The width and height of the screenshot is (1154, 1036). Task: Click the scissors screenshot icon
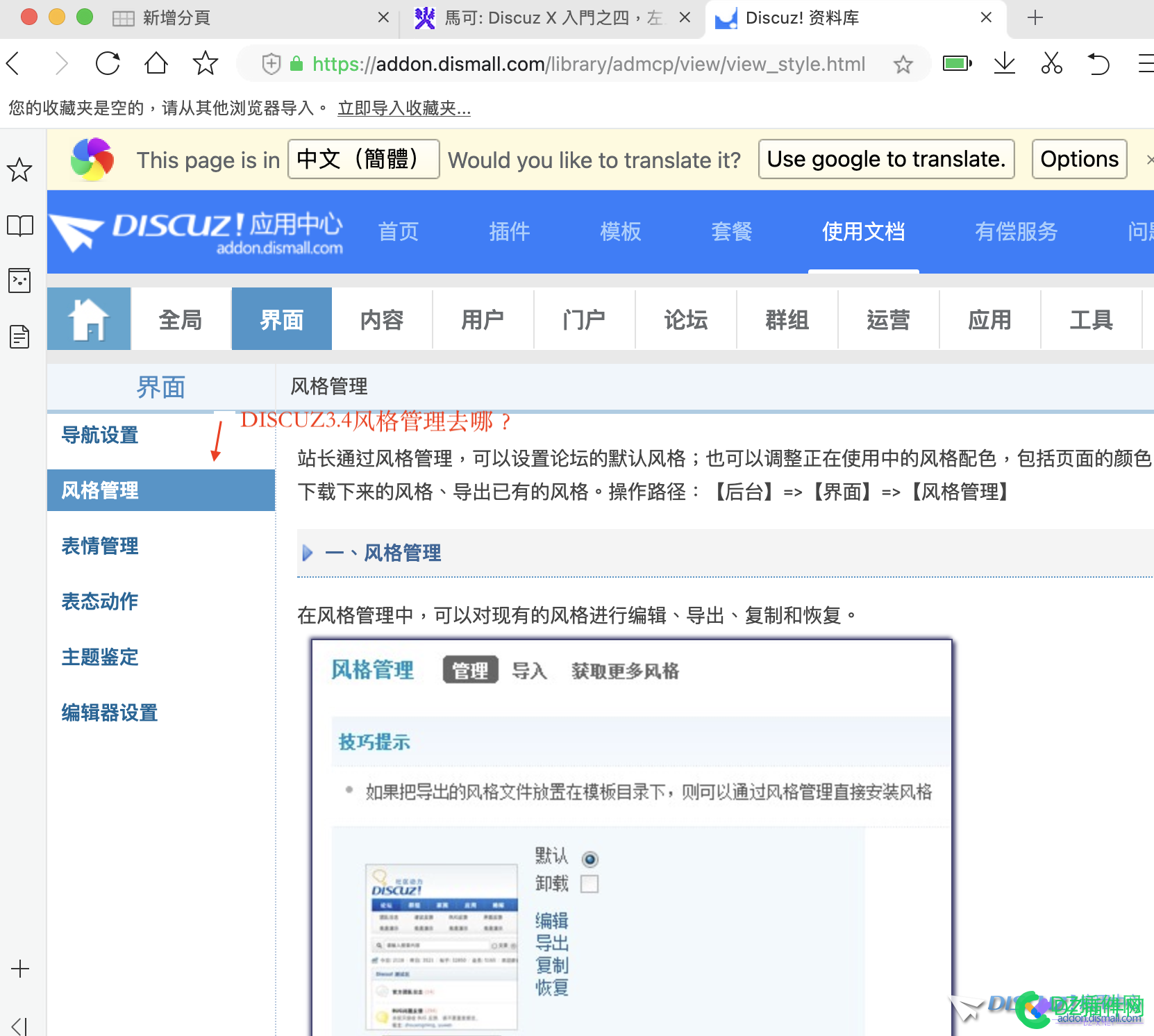[1051, 64]
